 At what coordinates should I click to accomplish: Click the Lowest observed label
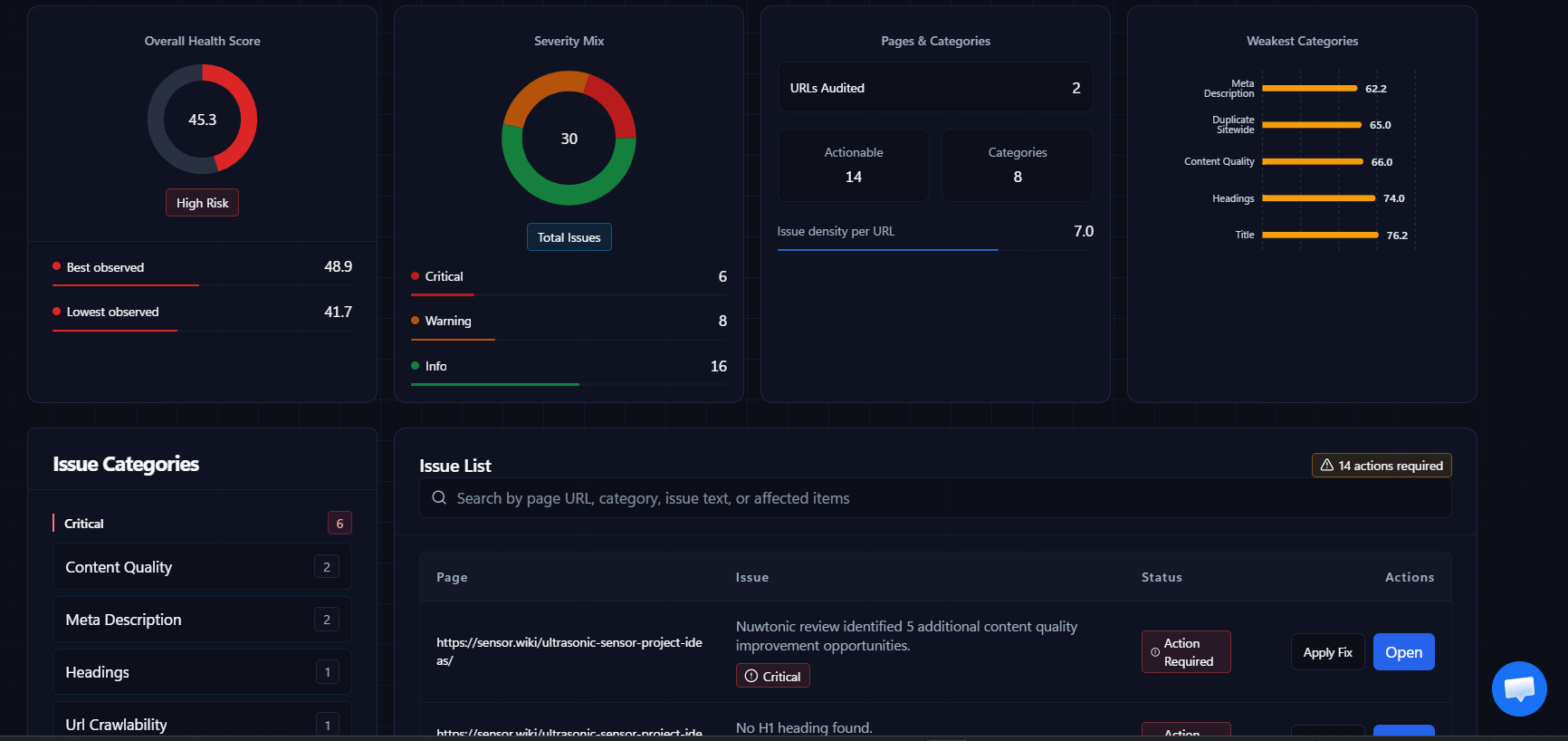(112, 312)
